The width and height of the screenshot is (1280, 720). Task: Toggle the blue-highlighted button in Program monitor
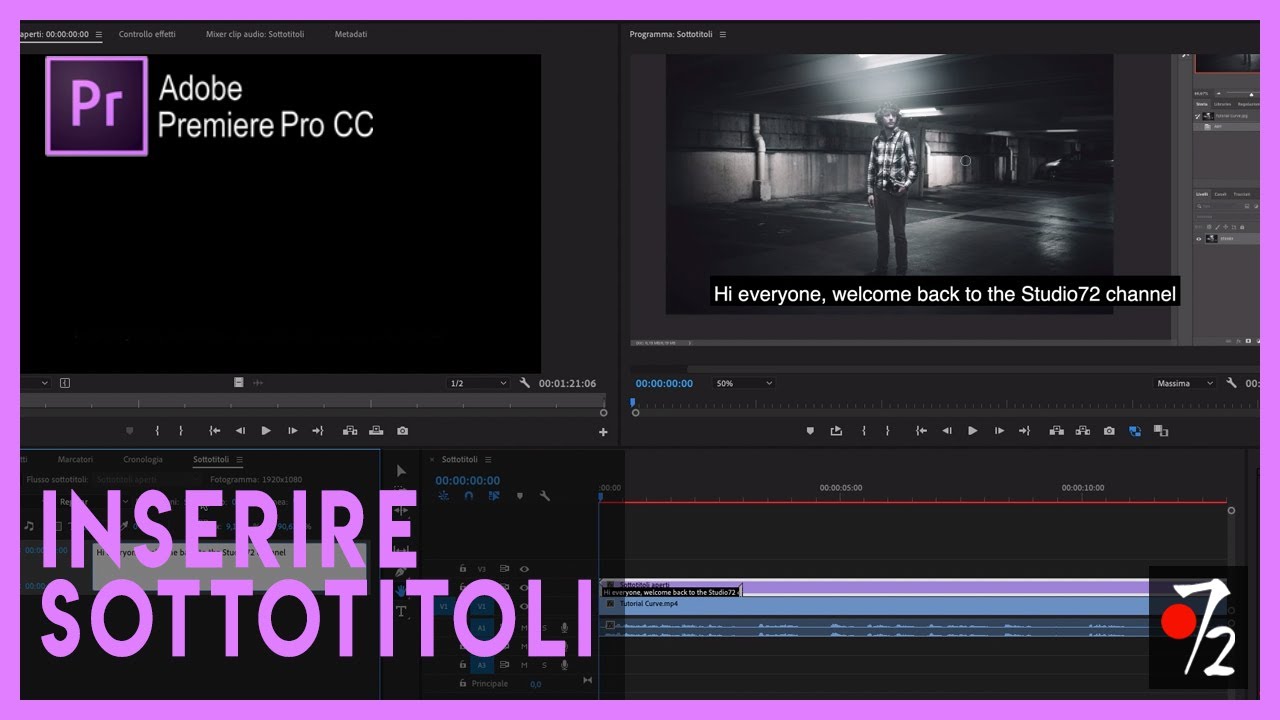pos(1135,431)
